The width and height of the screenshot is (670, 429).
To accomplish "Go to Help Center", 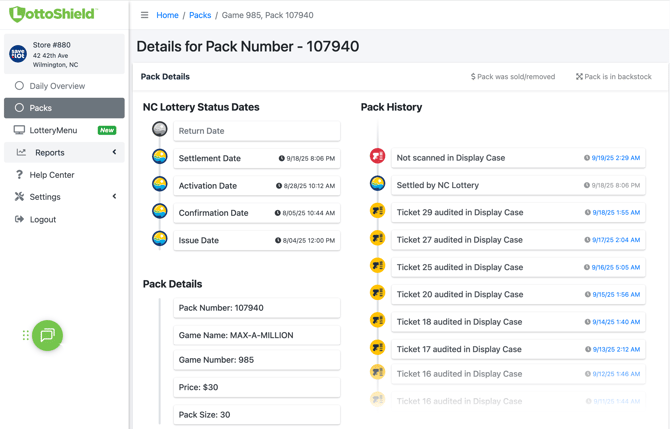I will pyautogui.click(x=51, y=175).
